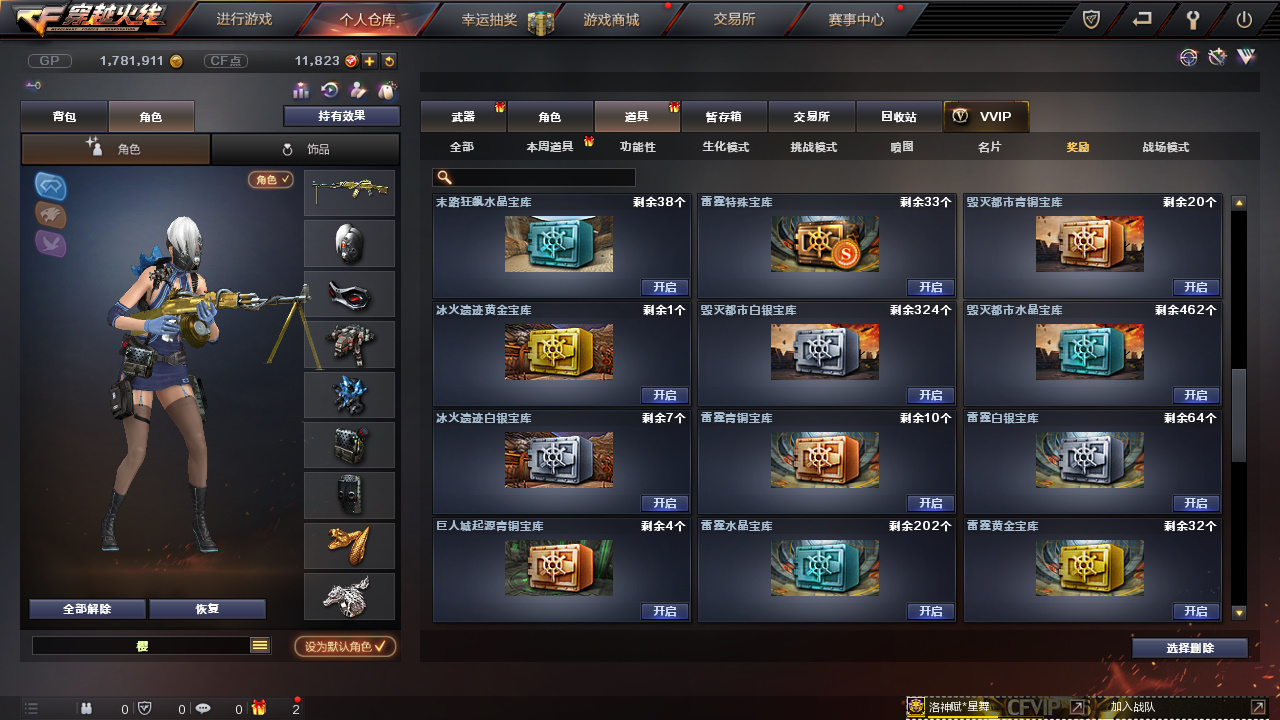Open the character name dropdown list
Screen dimensions: 1280x720
[260, 646]
